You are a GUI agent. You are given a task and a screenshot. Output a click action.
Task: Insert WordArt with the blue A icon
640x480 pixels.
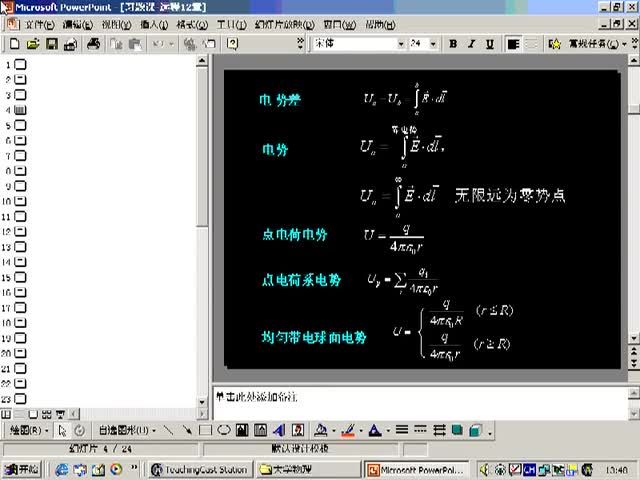tap(279, 430)
